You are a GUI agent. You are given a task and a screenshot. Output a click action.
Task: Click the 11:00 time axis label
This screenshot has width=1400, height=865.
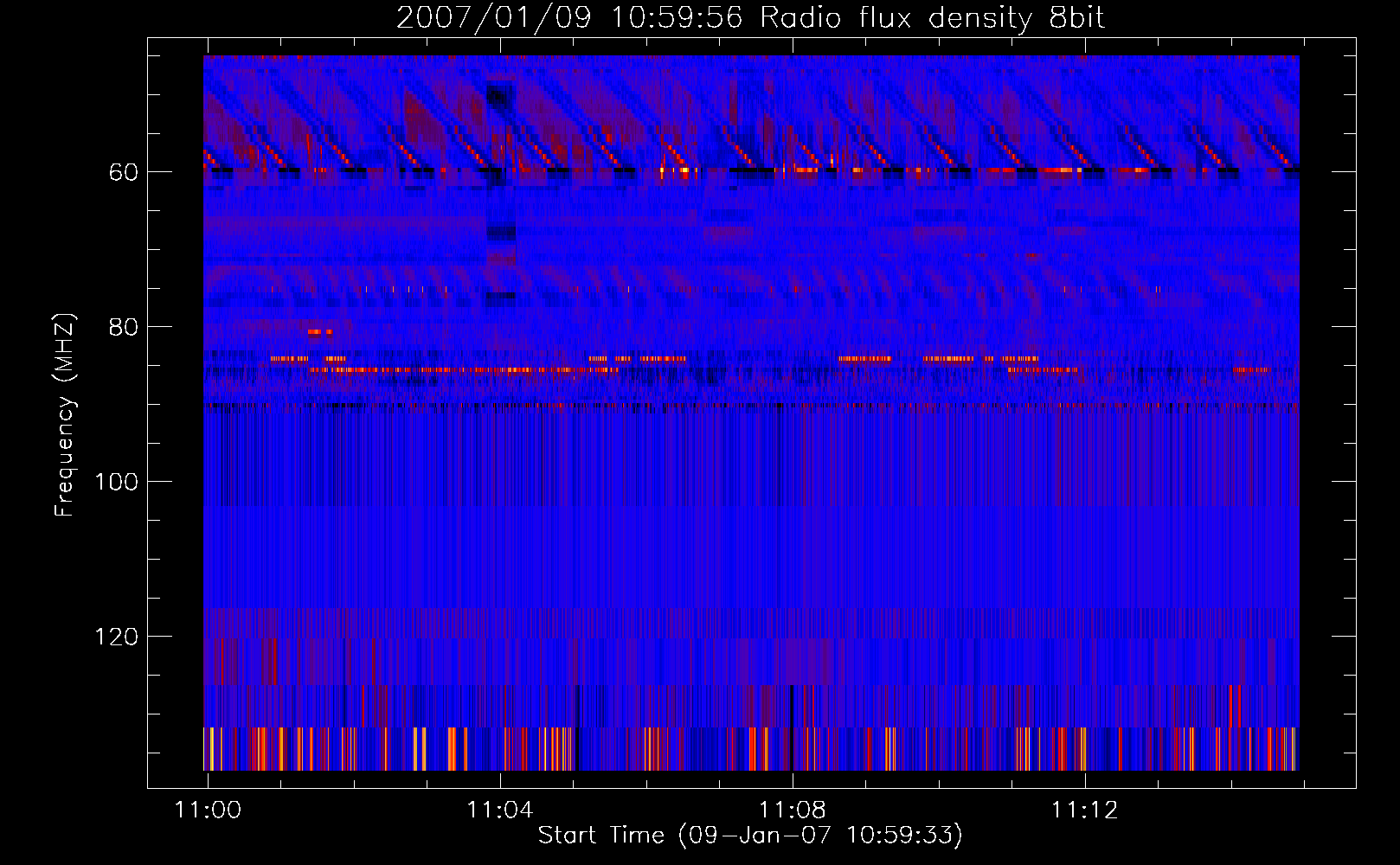208,811
